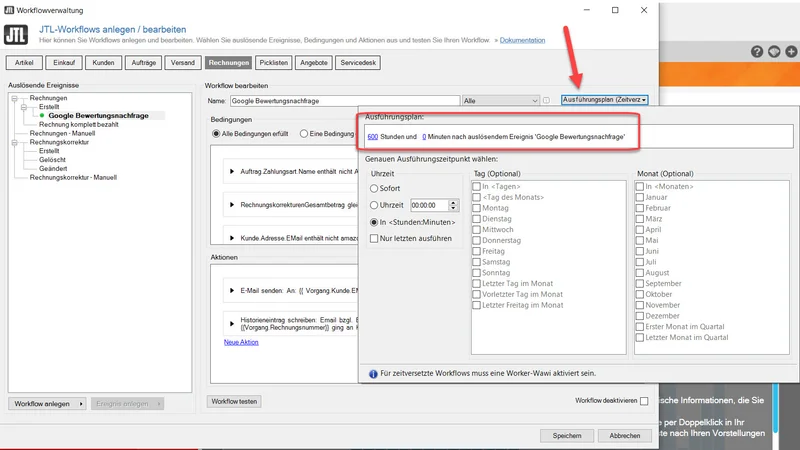Open the Picklisten tab
The width and height of the screenshot is (800, 450).
pos(273,63)
